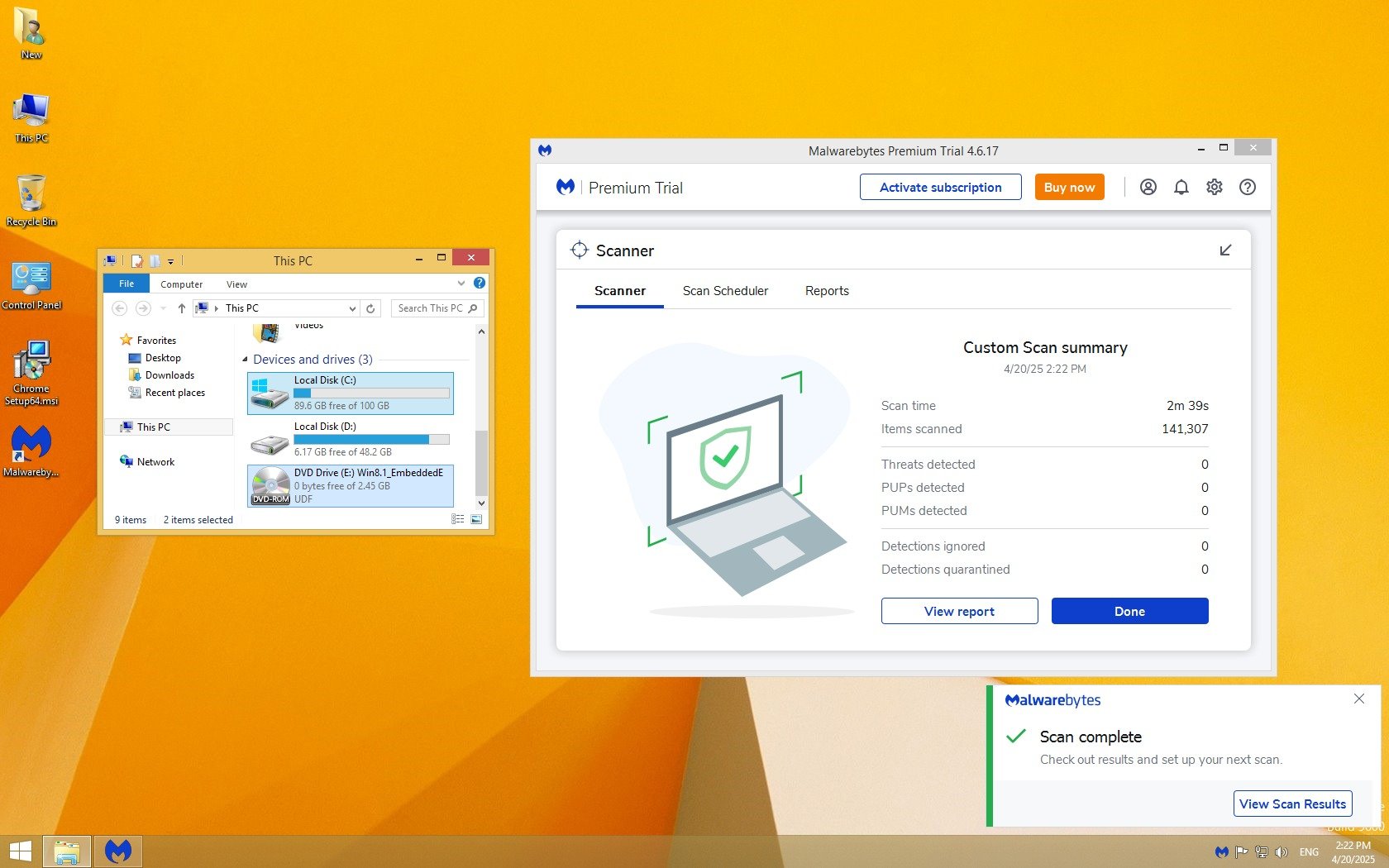The height and width of the screenshot is (868, 1389).
Task: Collapse the Scanner card with arrow icon
Action: [x=1225, y=250]
